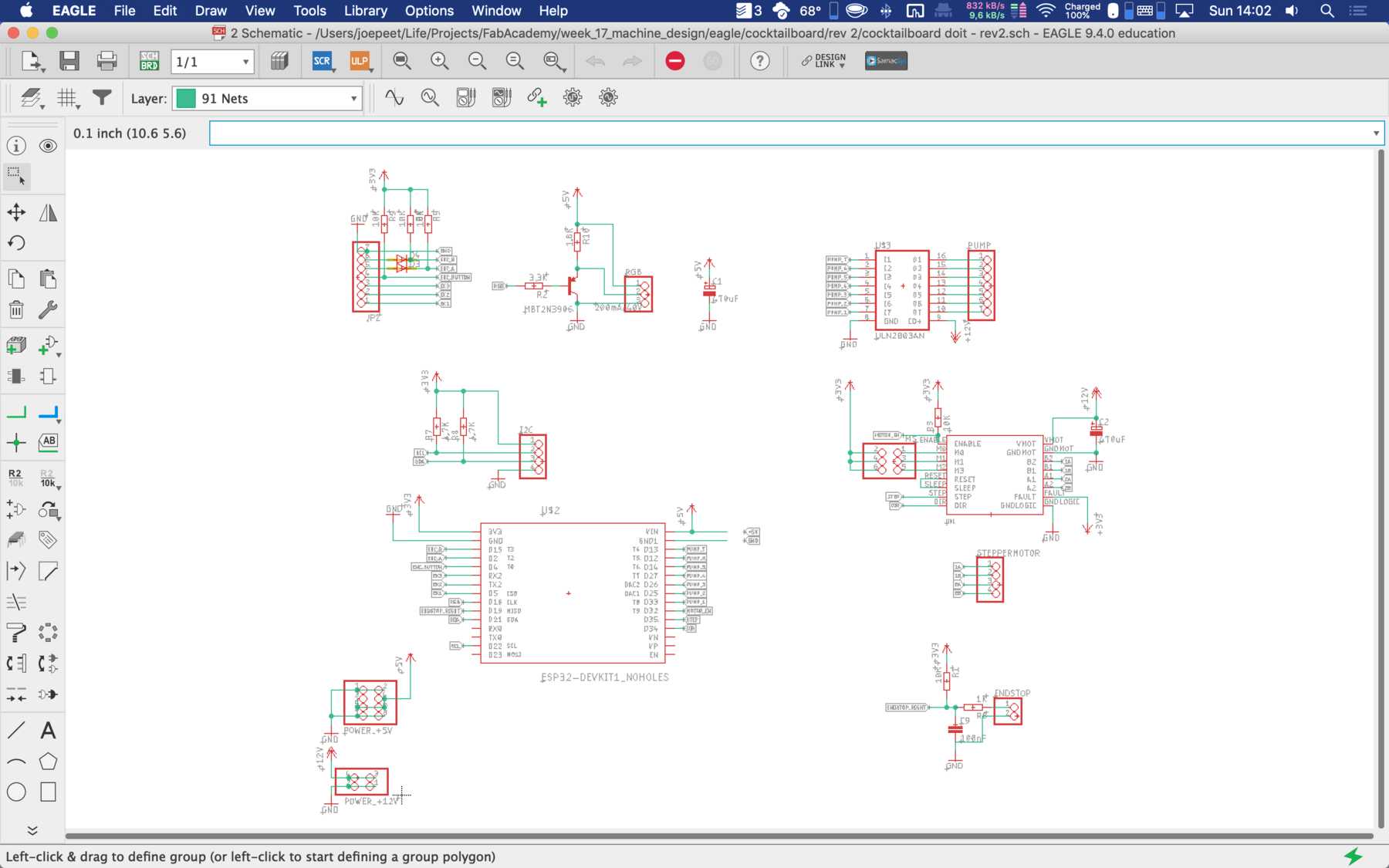Open the sheet 1/1 dropdown

(x=245, y=62)
